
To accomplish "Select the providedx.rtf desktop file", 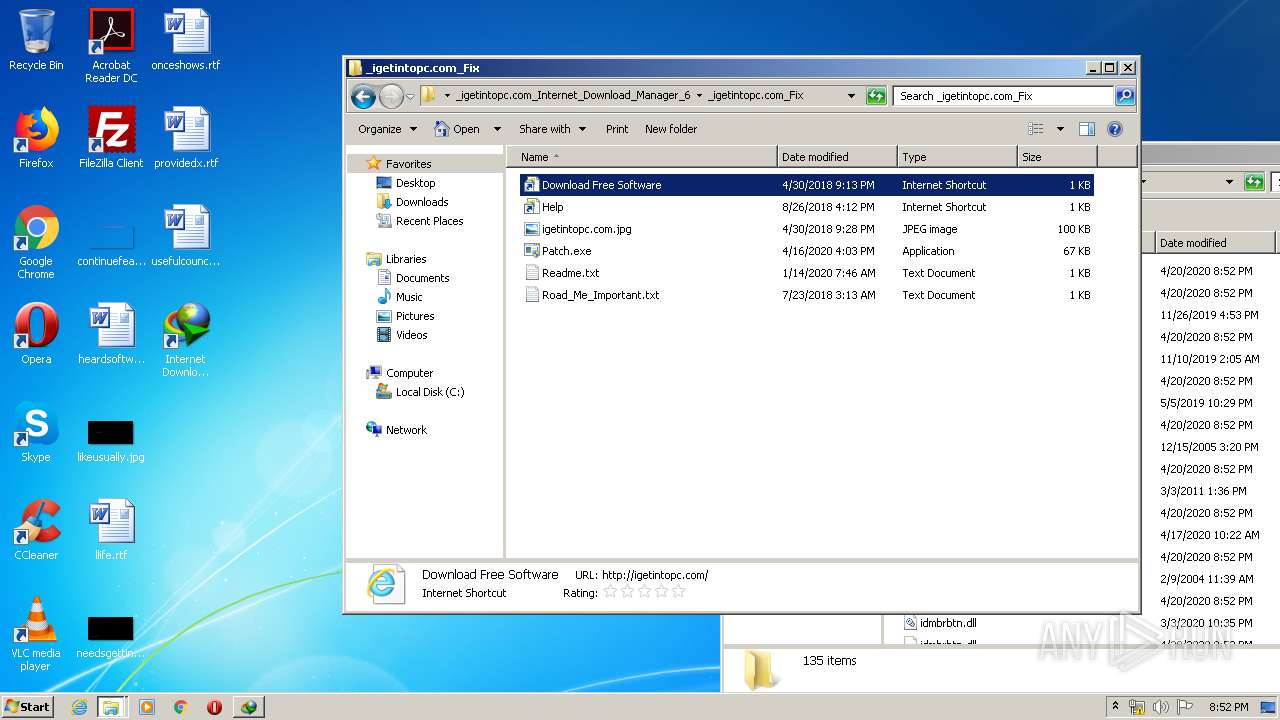I will click(186, 138).
